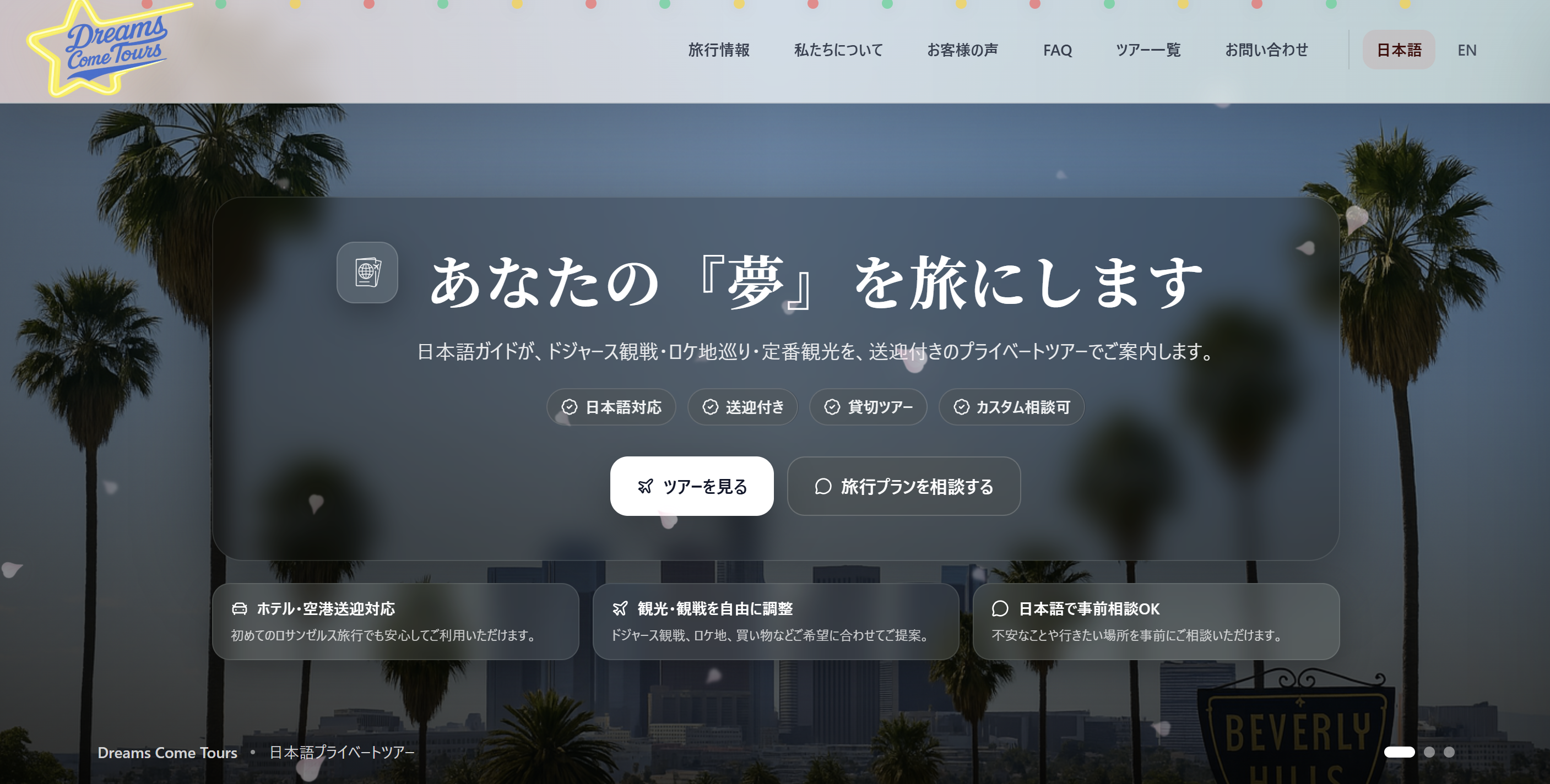Click check icon on カスタム相談可 badge
The image size is (1550, 784).
(x=961, y=407)
